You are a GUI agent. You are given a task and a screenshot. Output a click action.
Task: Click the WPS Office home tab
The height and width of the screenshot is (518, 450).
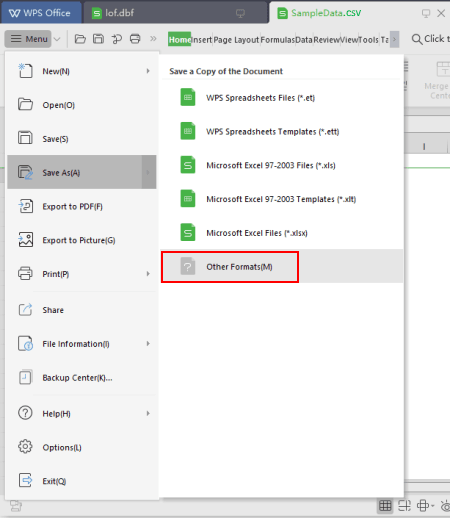coord(41,13)
